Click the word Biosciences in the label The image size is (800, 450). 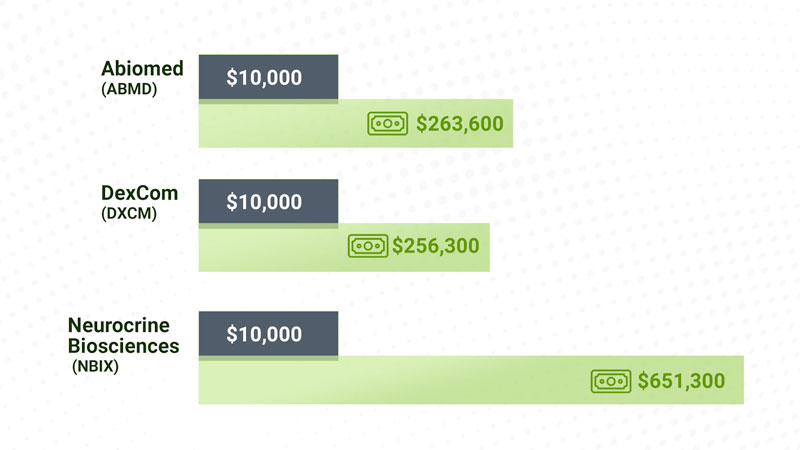[123, 346]
